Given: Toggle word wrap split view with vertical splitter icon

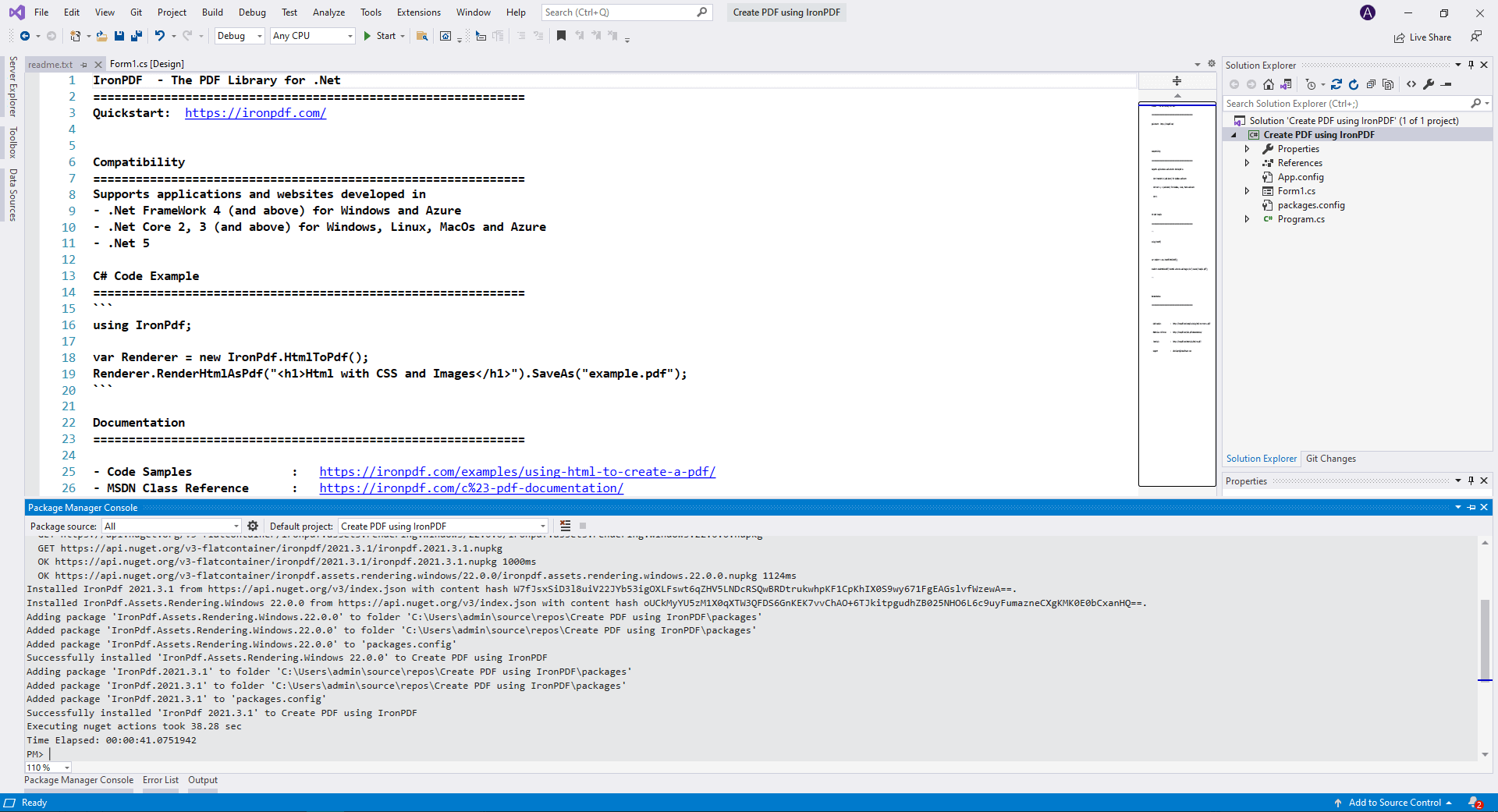Looking at the screenshot, I should pyautogui.click(x=1176, y=81).
